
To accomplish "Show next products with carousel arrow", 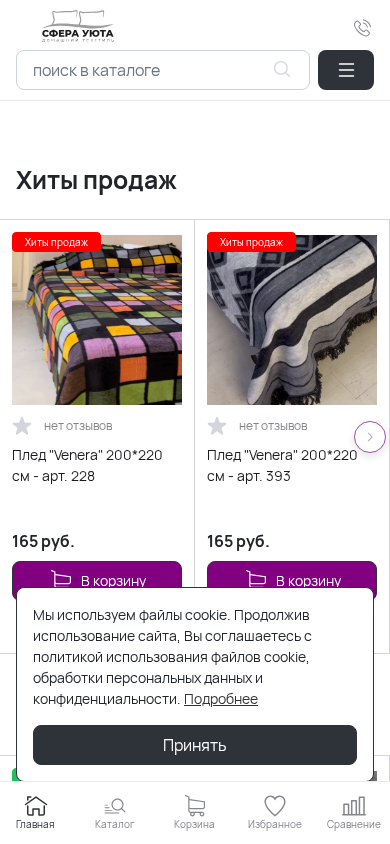I will [370, 437].
